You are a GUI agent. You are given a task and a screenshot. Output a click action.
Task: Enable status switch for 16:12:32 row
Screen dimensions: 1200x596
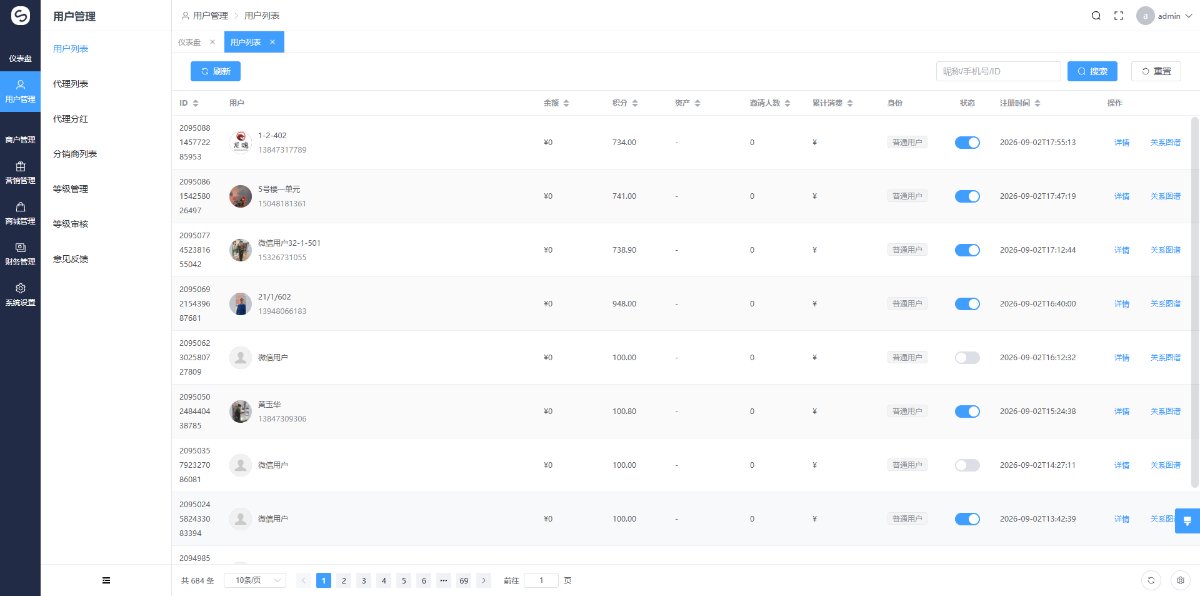967,357
